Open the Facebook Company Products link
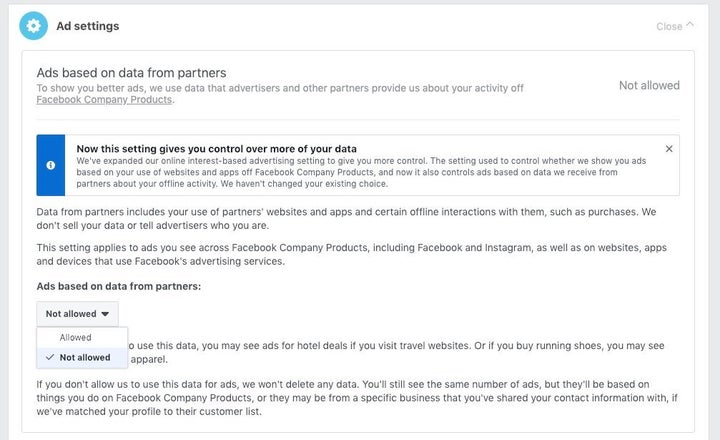This screenshot has height=440, width=720. coord(104,100)
